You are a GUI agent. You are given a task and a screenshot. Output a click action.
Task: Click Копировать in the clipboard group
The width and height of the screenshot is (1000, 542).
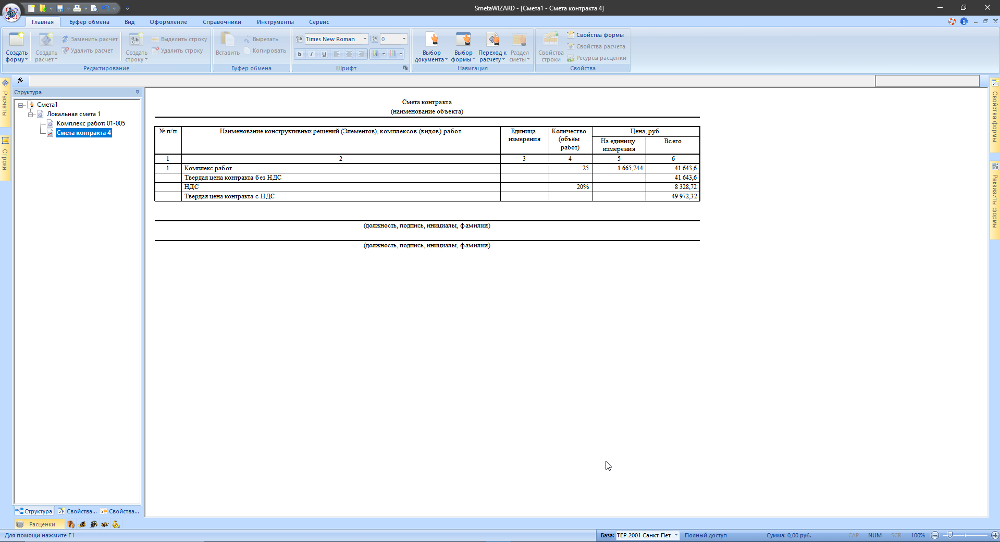265,50
